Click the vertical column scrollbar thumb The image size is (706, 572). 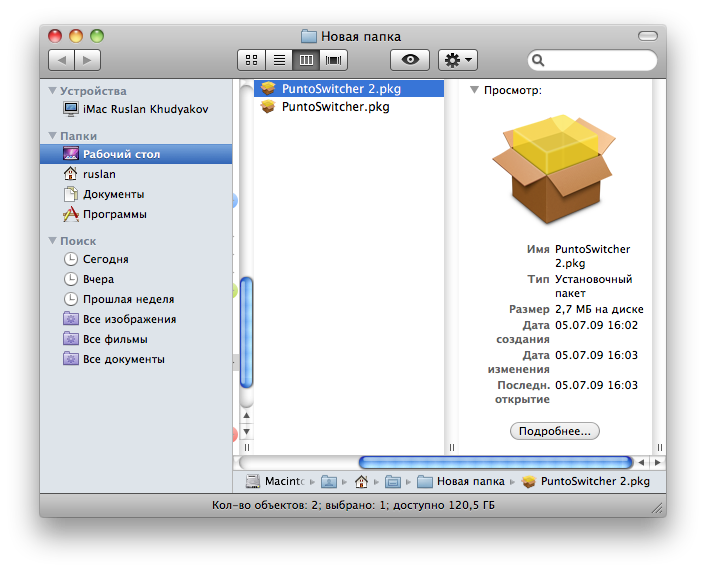246,332
